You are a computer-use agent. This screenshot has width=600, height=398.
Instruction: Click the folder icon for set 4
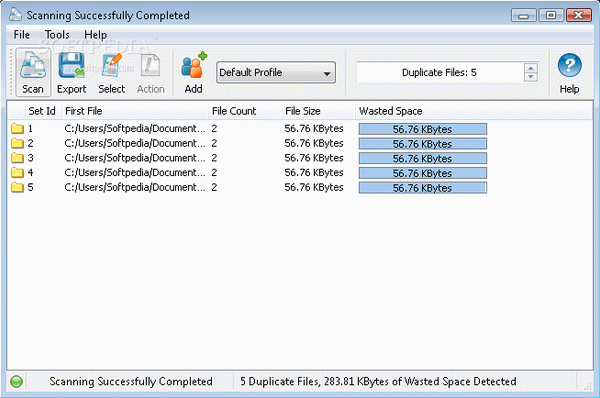point(17,173)
